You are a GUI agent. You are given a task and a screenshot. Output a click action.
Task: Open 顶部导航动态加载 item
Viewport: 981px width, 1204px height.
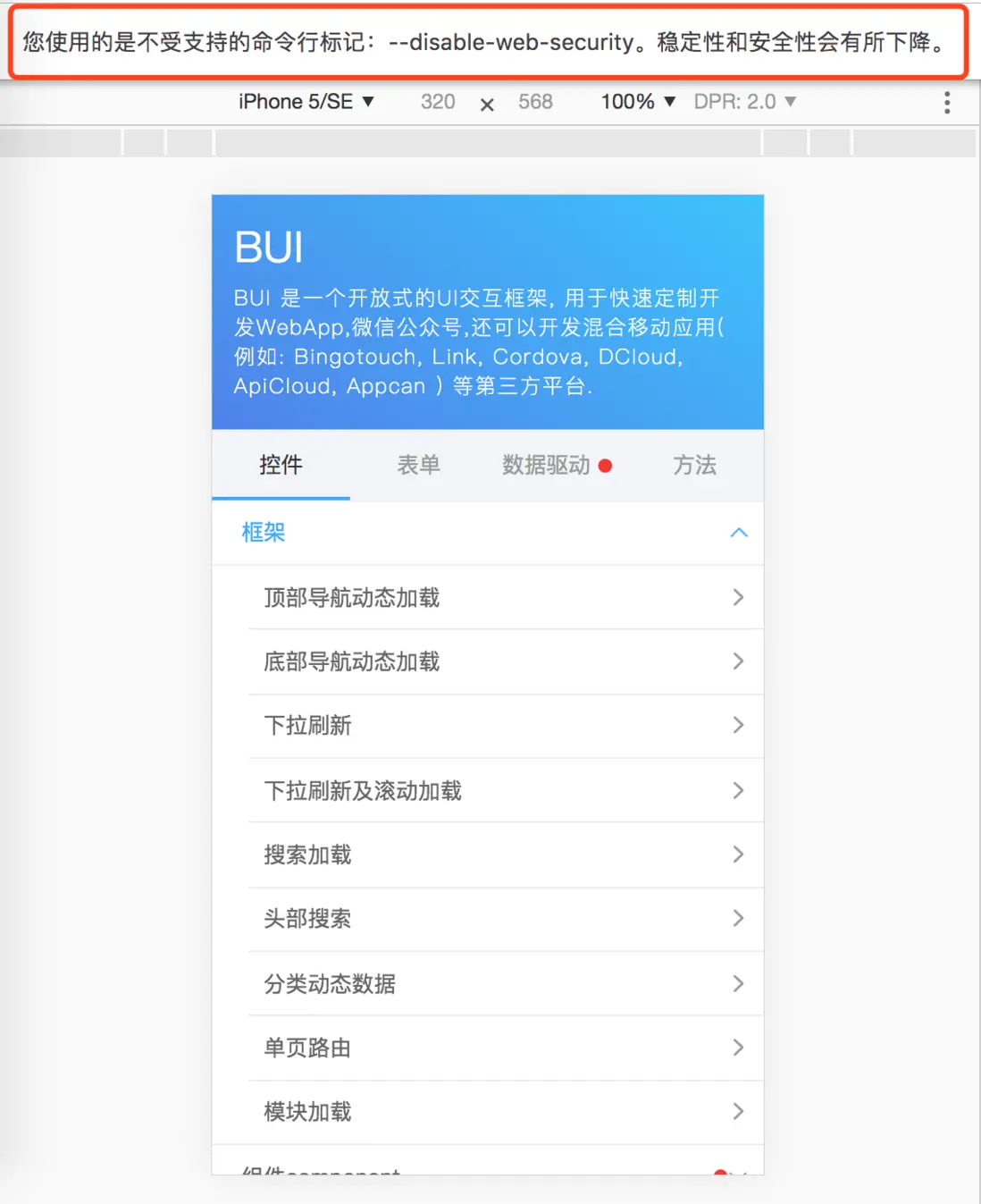click(x=506, y=597)
